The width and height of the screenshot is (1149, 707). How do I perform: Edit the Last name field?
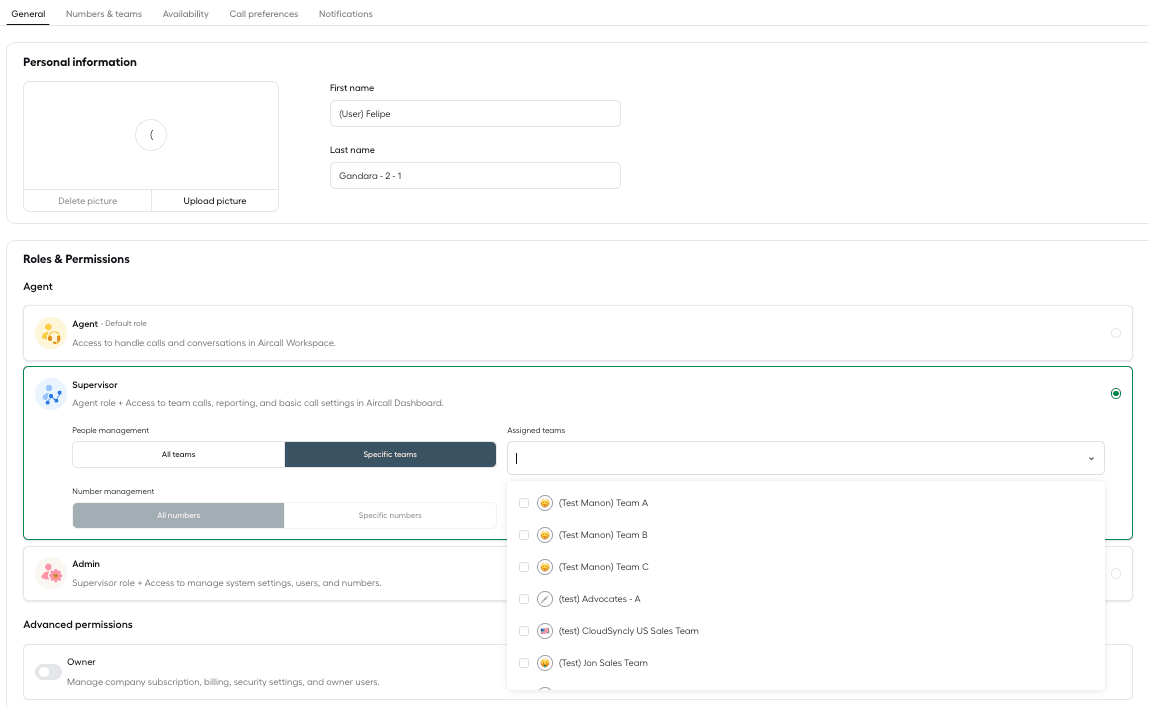(476, 176)
